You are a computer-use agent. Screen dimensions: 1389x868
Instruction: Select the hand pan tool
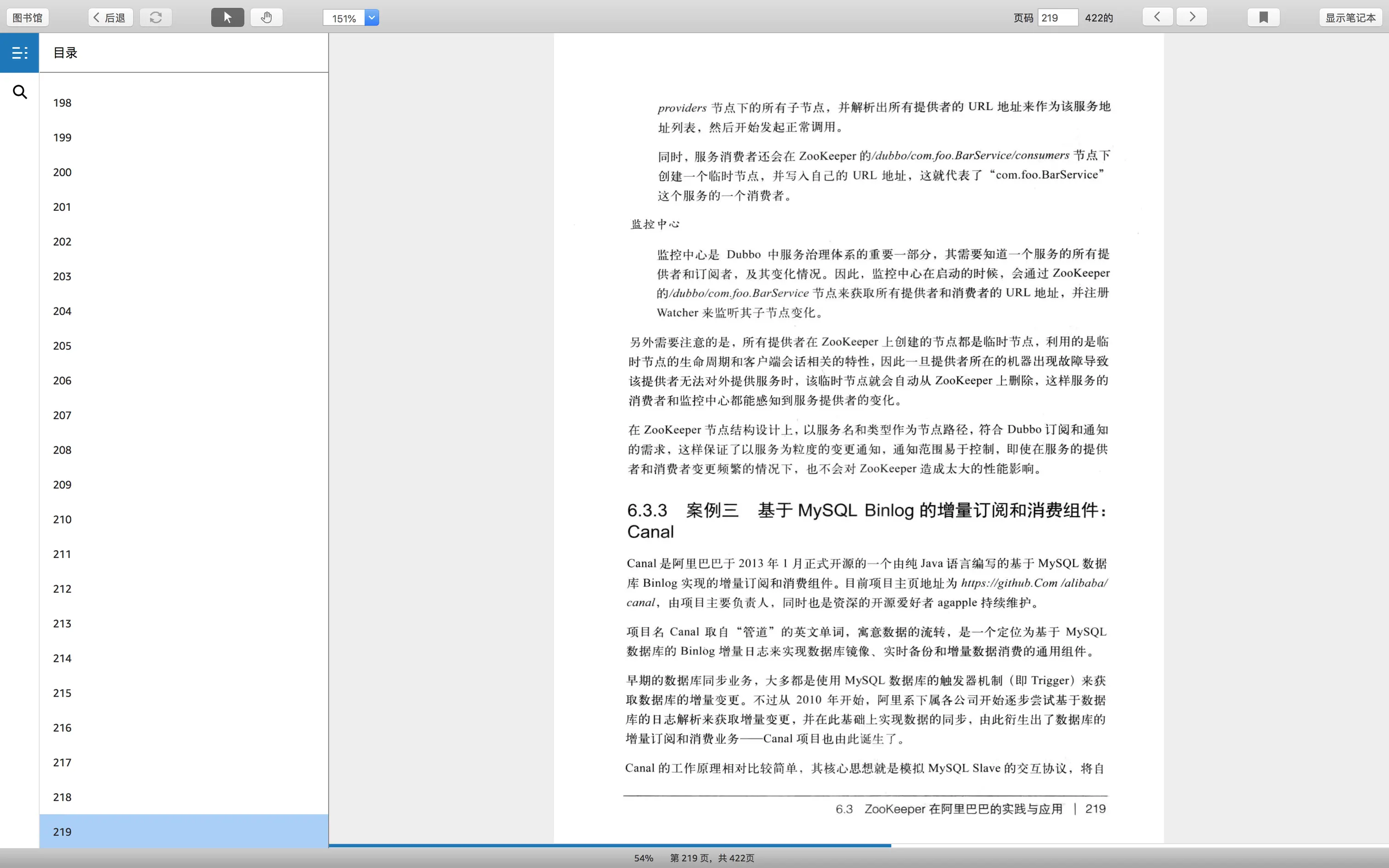click(x=266, y=17)
